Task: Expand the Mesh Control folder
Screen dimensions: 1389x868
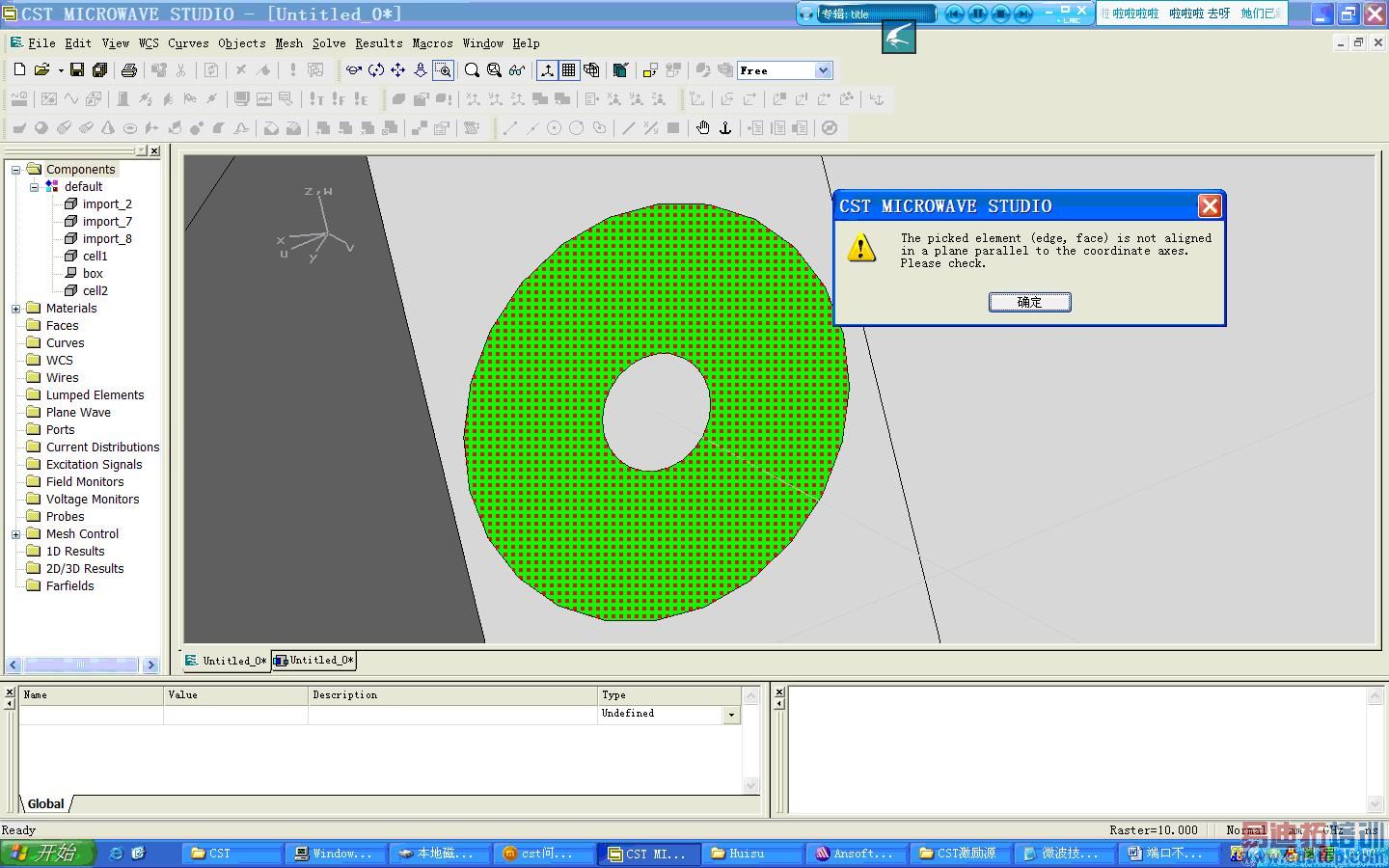Action: point(15,534)
